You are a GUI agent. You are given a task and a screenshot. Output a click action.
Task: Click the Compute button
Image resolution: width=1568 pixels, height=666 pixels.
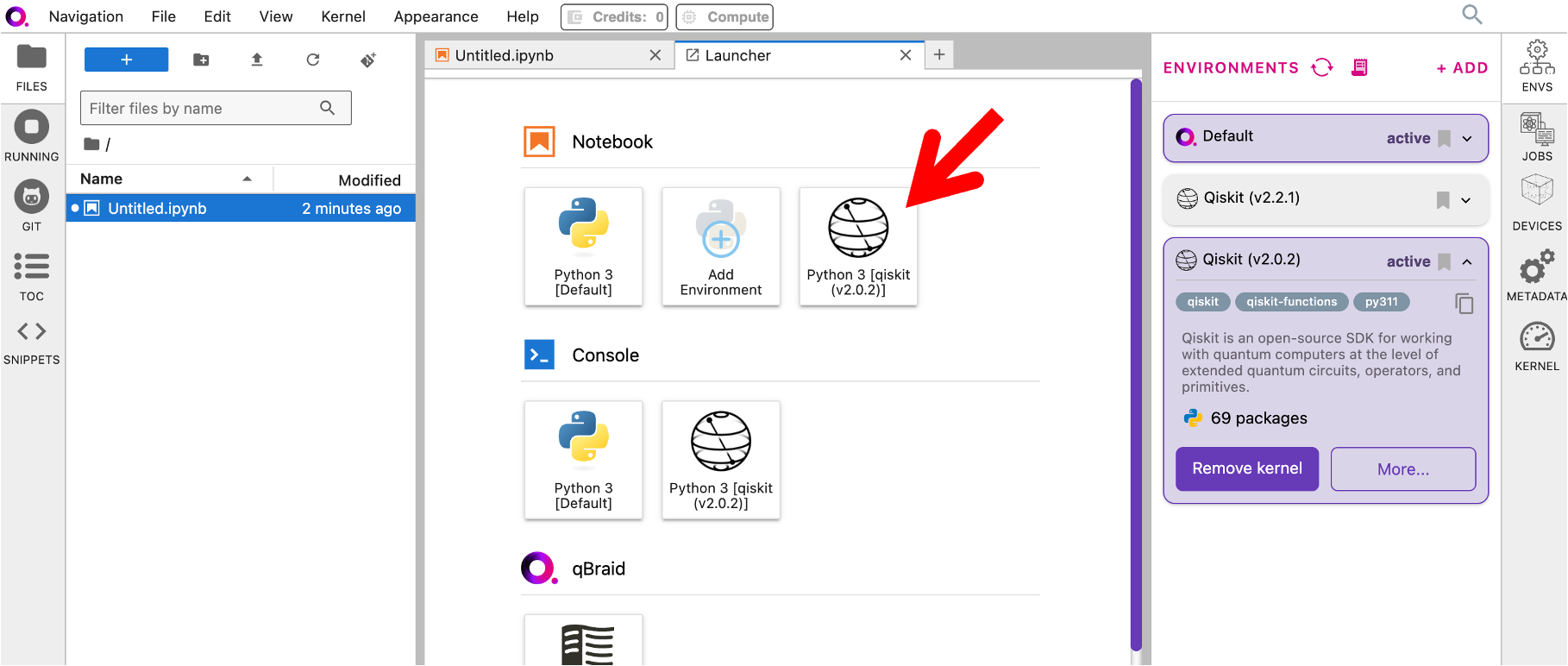pyautogui.click(x=724, y=16)
